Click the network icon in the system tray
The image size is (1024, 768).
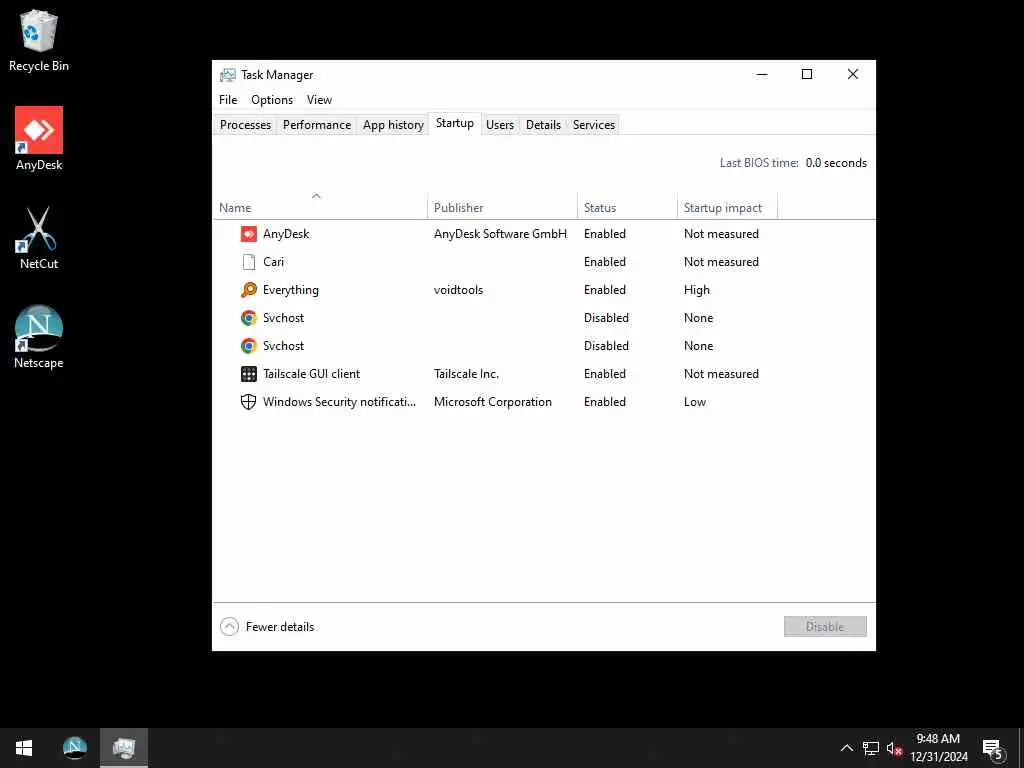click(871, 748)
